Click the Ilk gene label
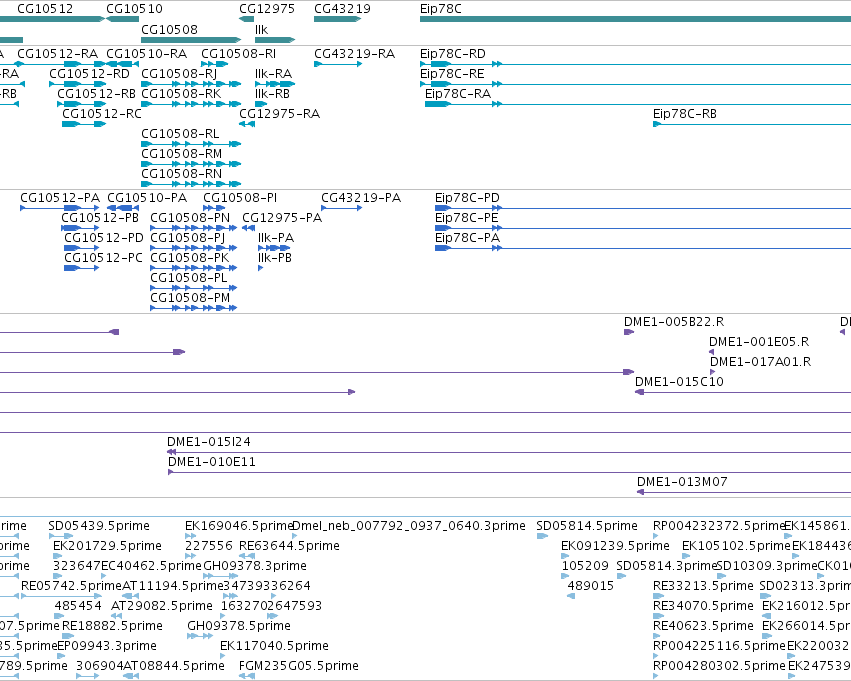851x681 pixels. coord(262,29)
